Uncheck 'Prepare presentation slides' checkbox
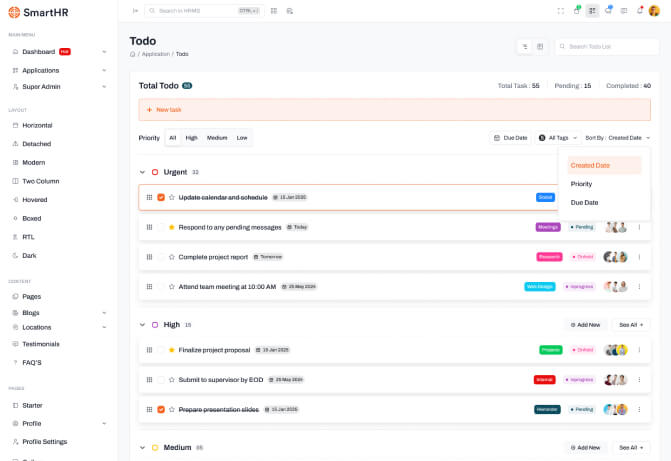 (161, 410)
